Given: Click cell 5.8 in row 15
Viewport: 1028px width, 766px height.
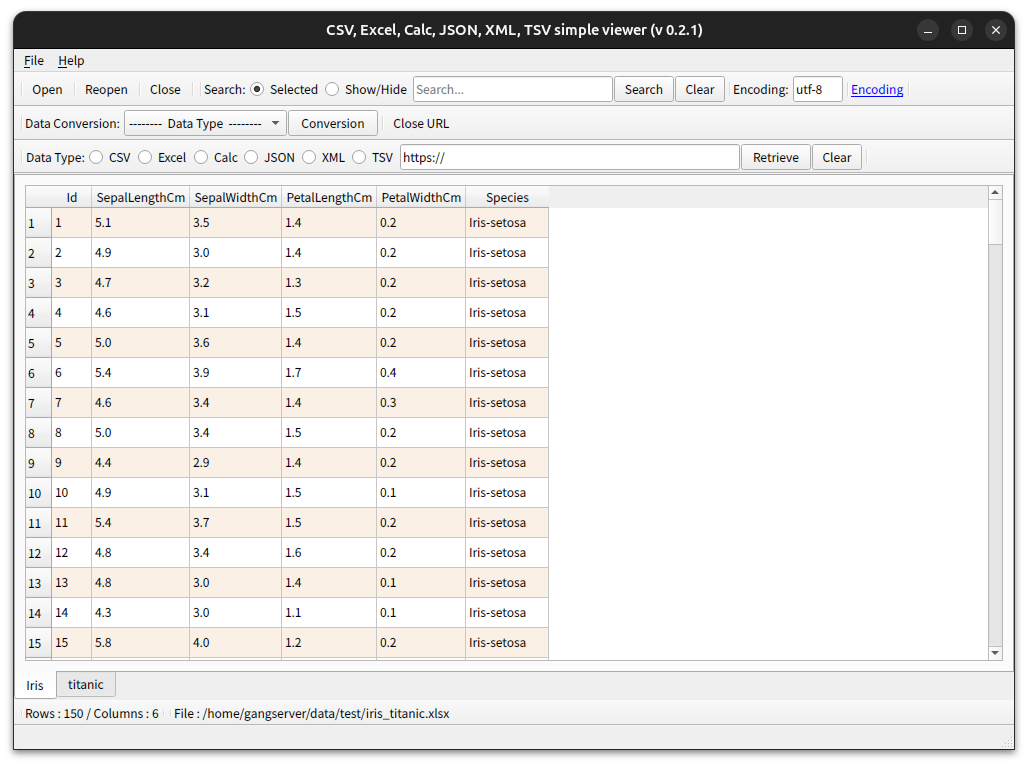Looking at the screenshot, I should pos(140,643).
